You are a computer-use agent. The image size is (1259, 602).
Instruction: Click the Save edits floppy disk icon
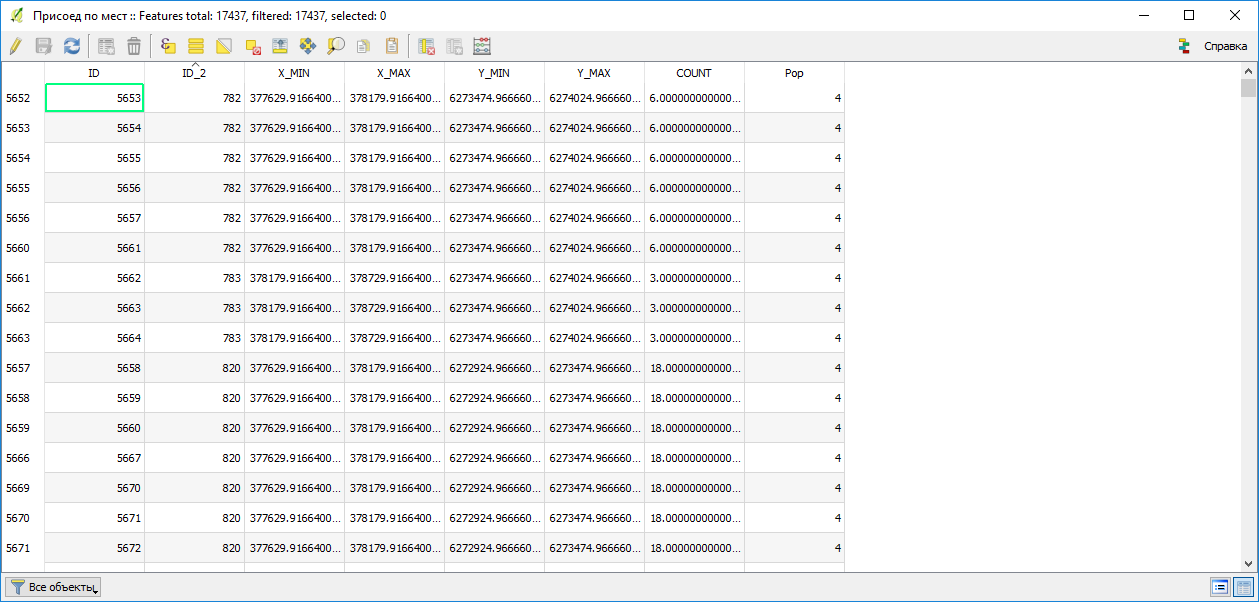(x=43, y=46)
